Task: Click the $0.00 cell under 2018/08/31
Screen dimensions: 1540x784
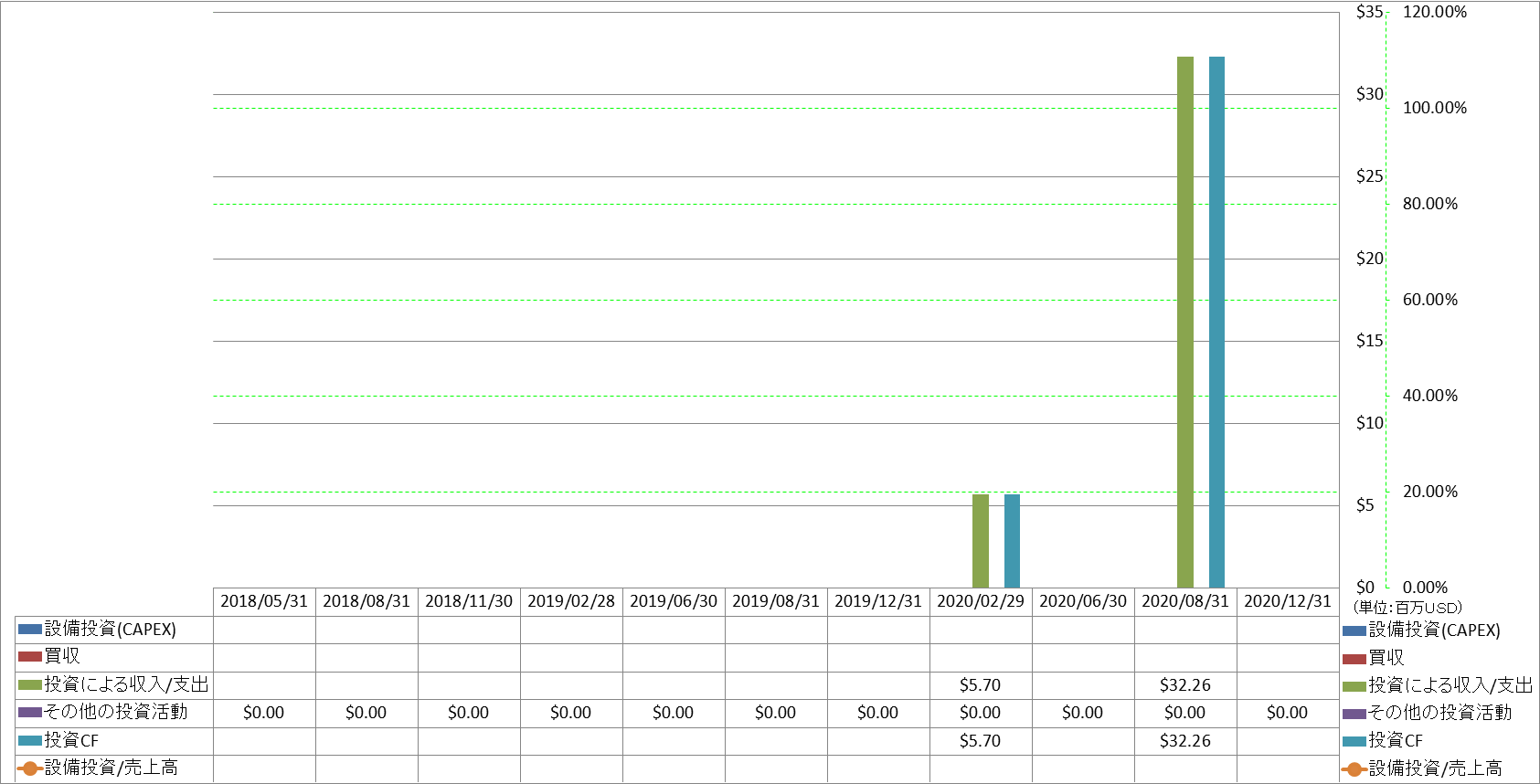Action: [x=366, y=713]
